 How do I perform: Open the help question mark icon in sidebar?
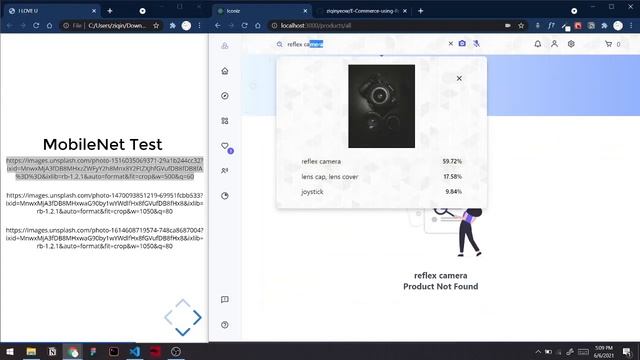pyautogui.click(x=224, y=325)
